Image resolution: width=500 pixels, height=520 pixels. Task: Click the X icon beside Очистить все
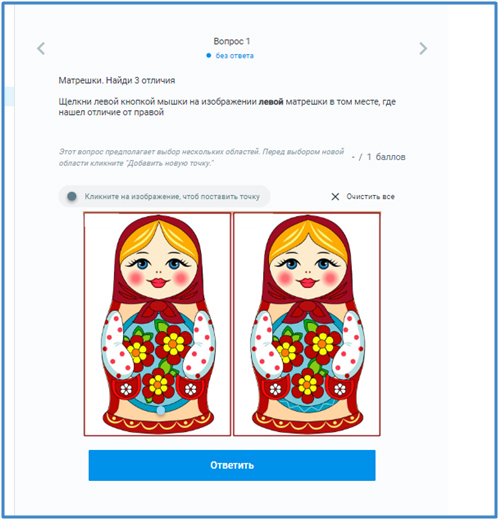(x=335, y=197)
